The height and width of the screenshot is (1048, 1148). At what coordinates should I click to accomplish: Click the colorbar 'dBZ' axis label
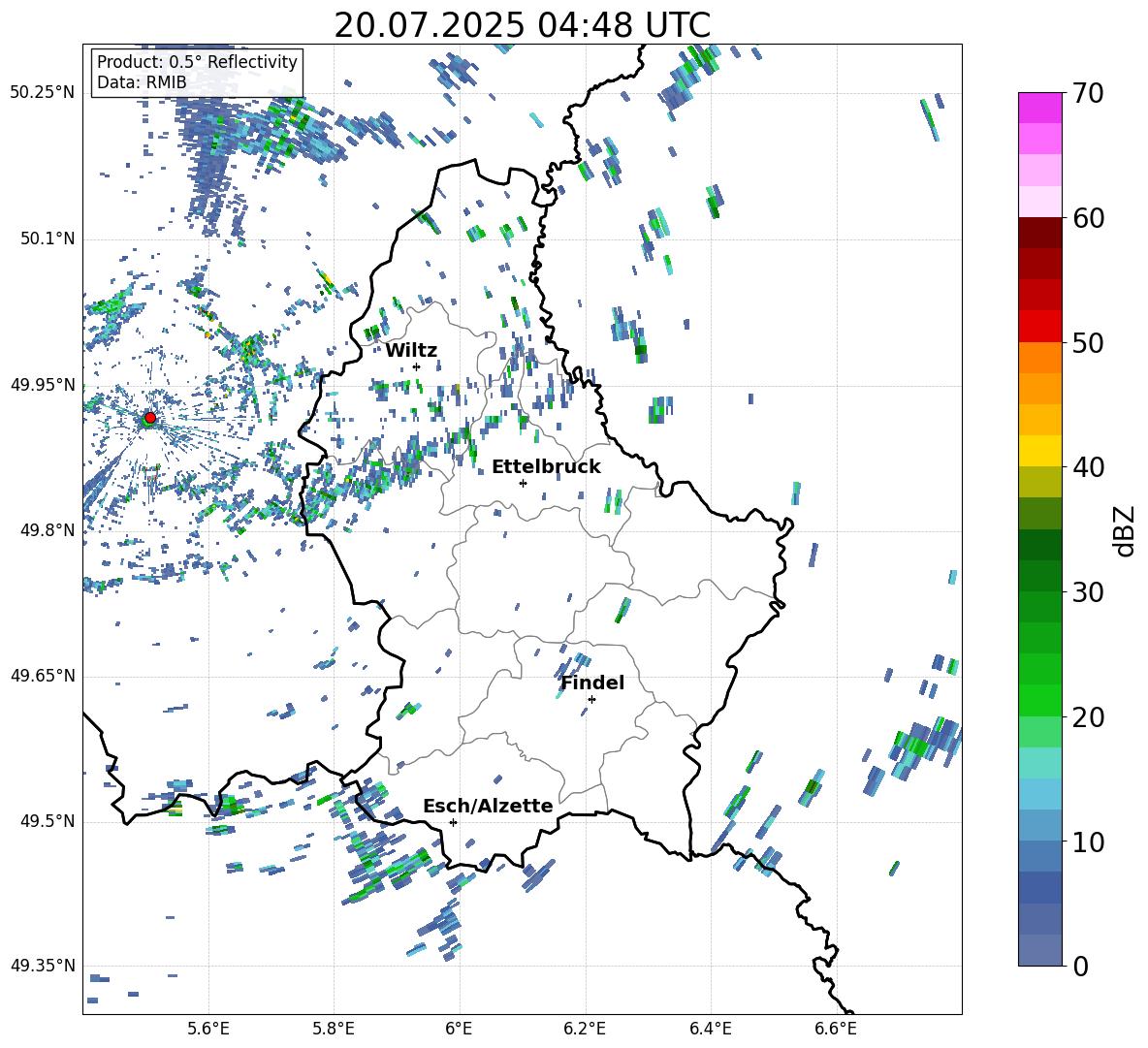1126,530
